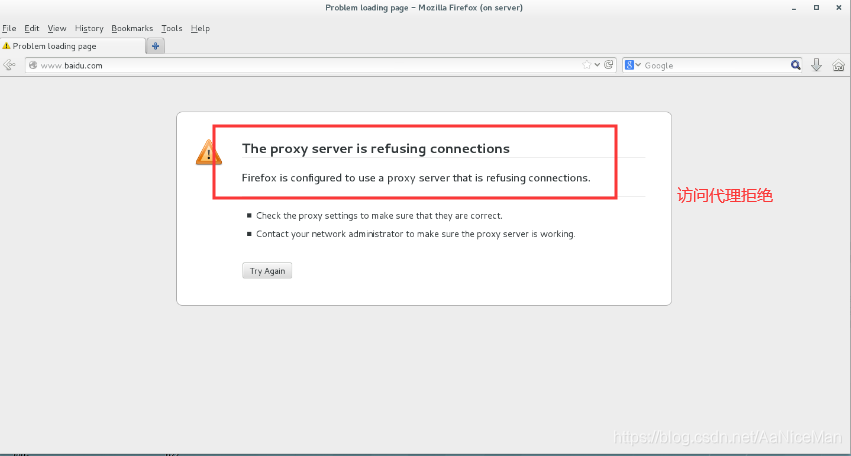
Task: Select the Problem loading page tab
Action: [73, 46]
